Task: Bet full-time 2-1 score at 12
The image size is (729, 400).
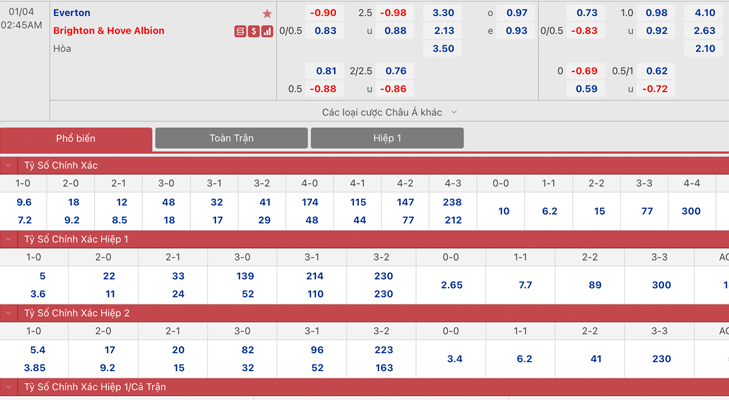Action: [x=121, y=202]
